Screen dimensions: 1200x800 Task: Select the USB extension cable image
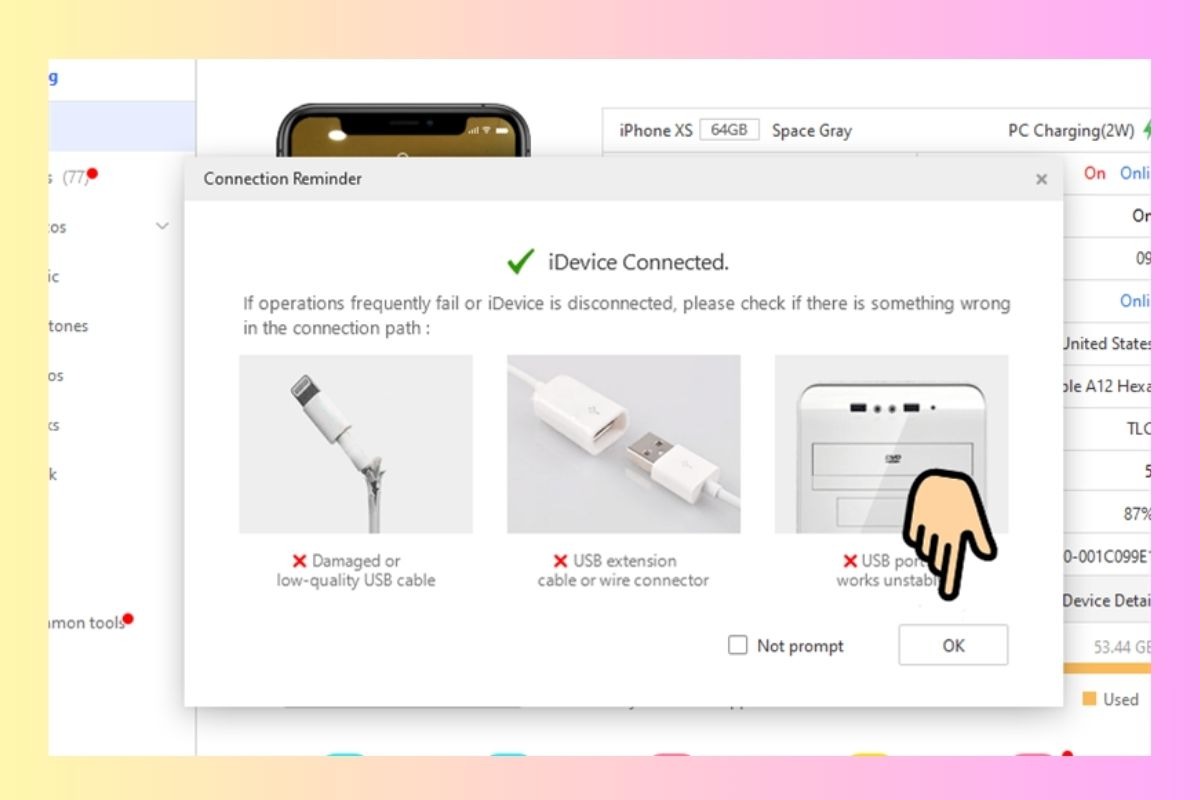[x=624, y=444]
